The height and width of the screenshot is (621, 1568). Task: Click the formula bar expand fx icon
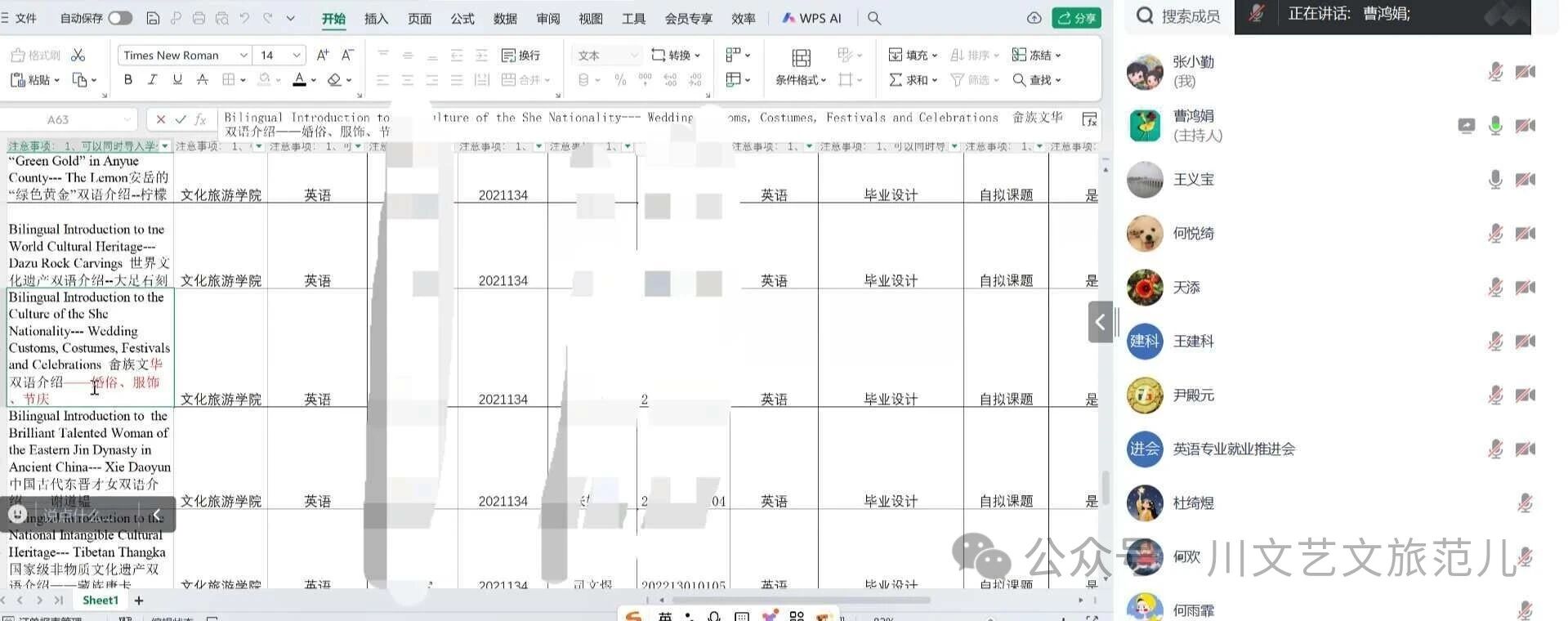click(1089, 119)
